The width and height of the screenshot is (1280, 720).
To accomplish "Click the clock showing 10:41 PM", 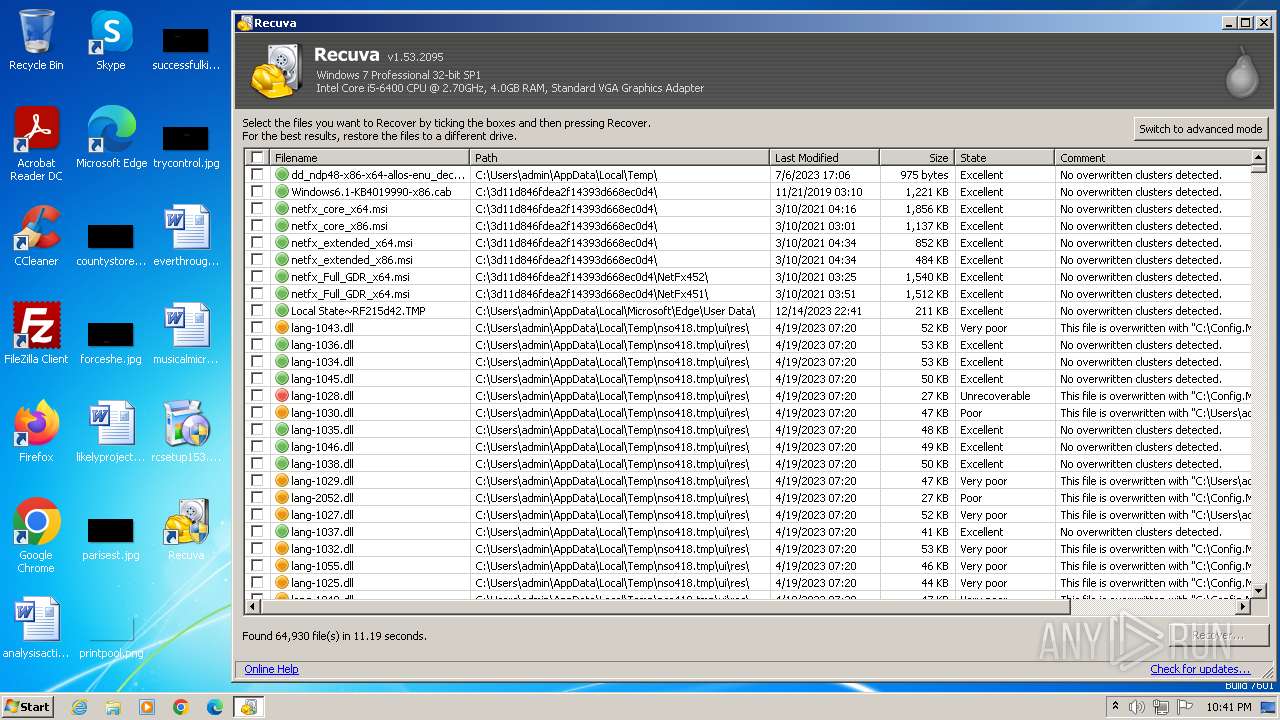I will (x=1228, y=707).
